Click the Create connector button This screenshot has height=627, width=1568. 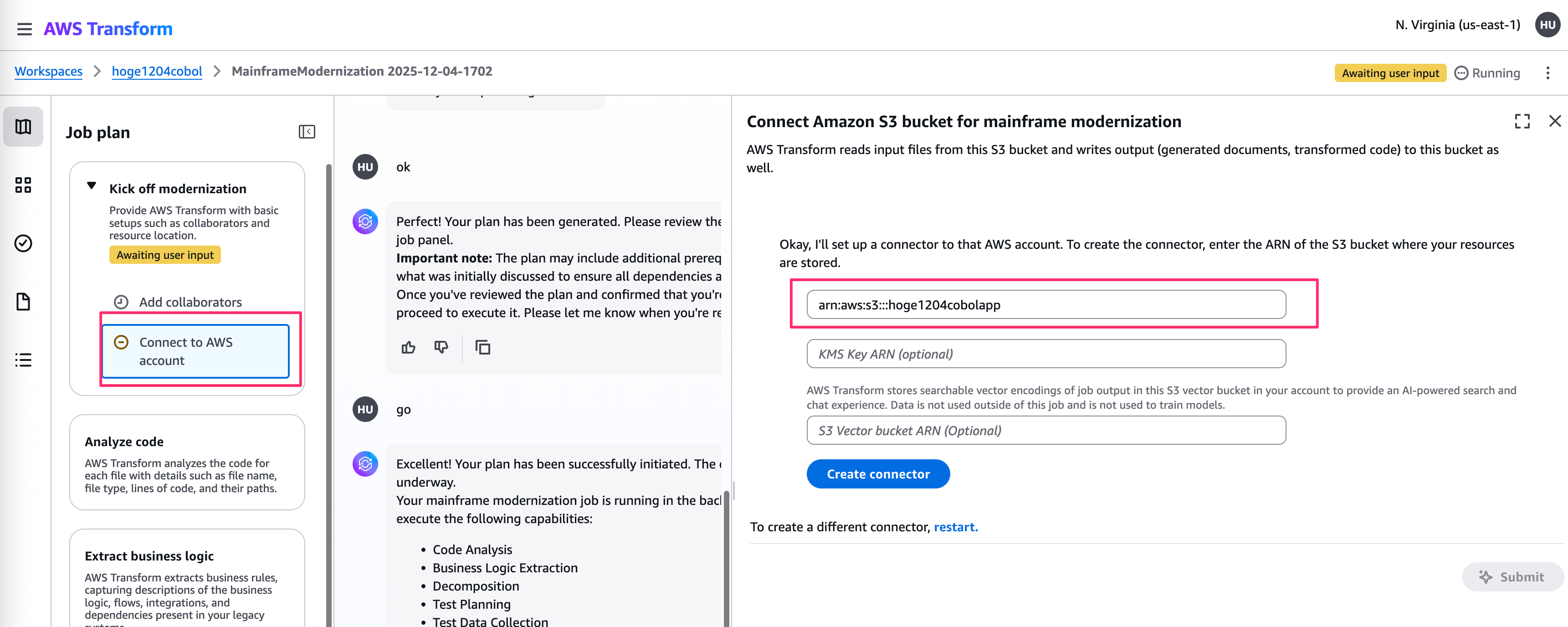tap(878, 474)
